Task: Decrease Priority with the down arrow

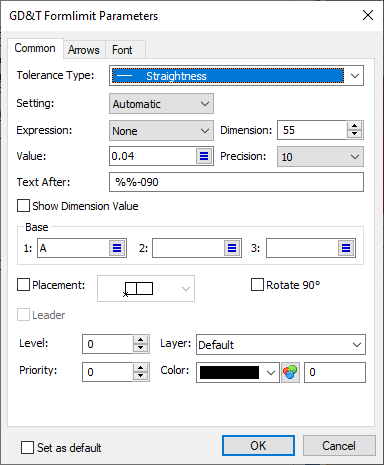Action: [x=140, y=376]
